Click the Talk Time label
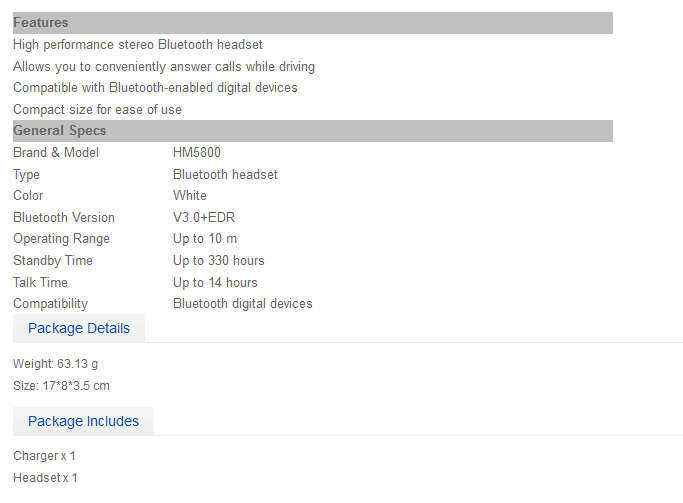Image resolution: width=683 pixels, height=503 pixels. pyautogui.click(x=41, y=282)
